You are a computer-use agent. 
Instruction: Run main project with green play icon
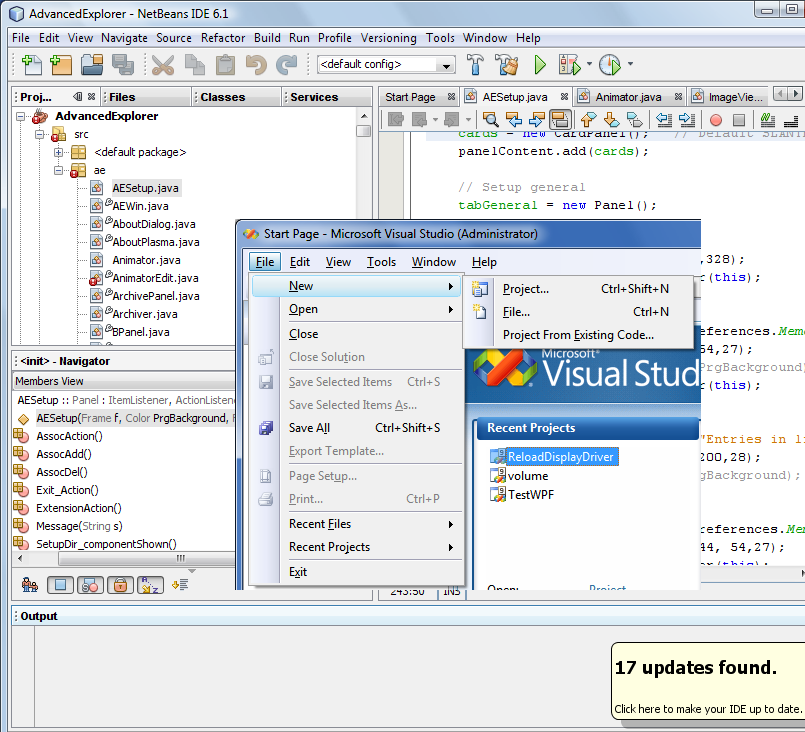[x=540, y=65]
